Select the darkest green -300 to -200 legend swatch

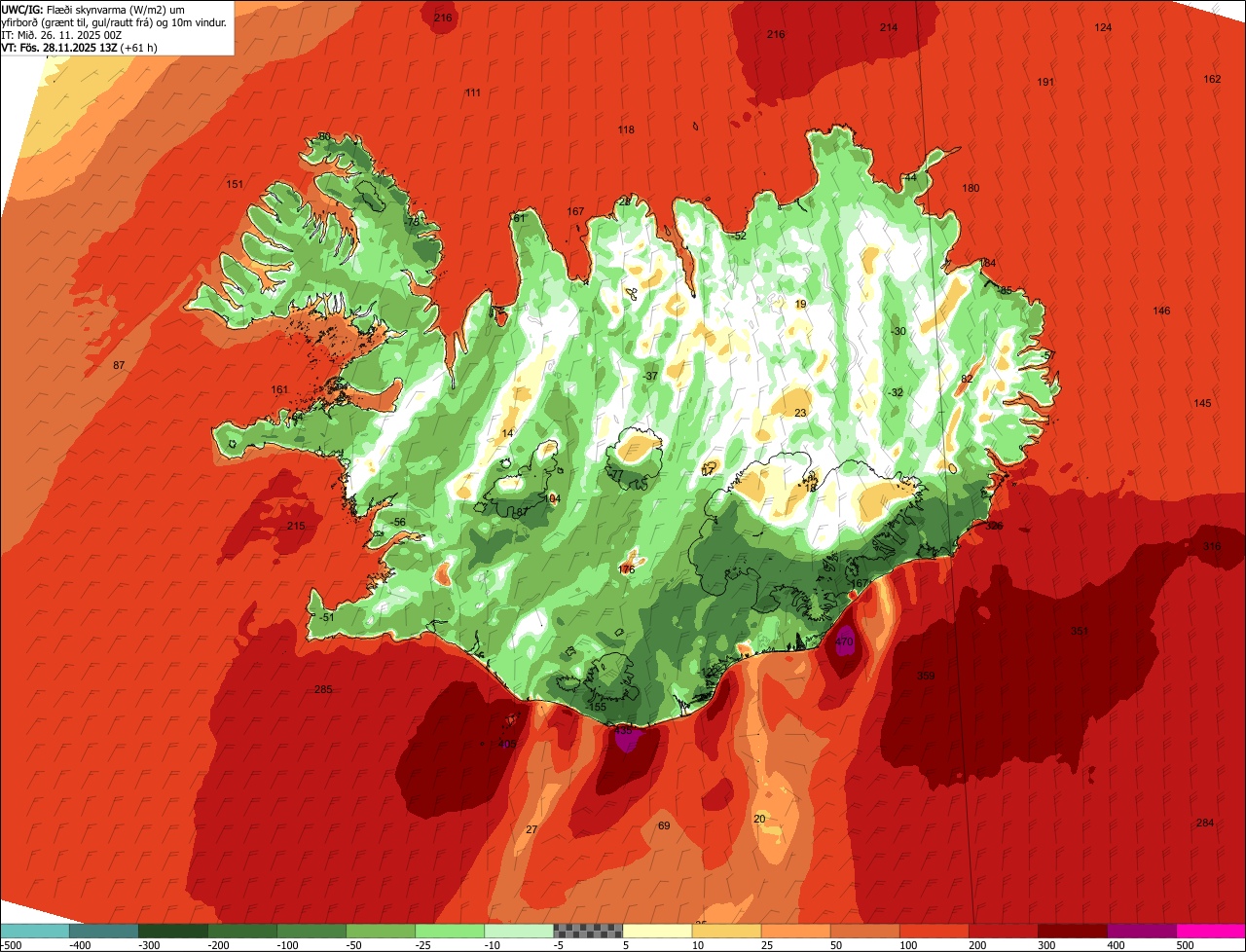172,931
